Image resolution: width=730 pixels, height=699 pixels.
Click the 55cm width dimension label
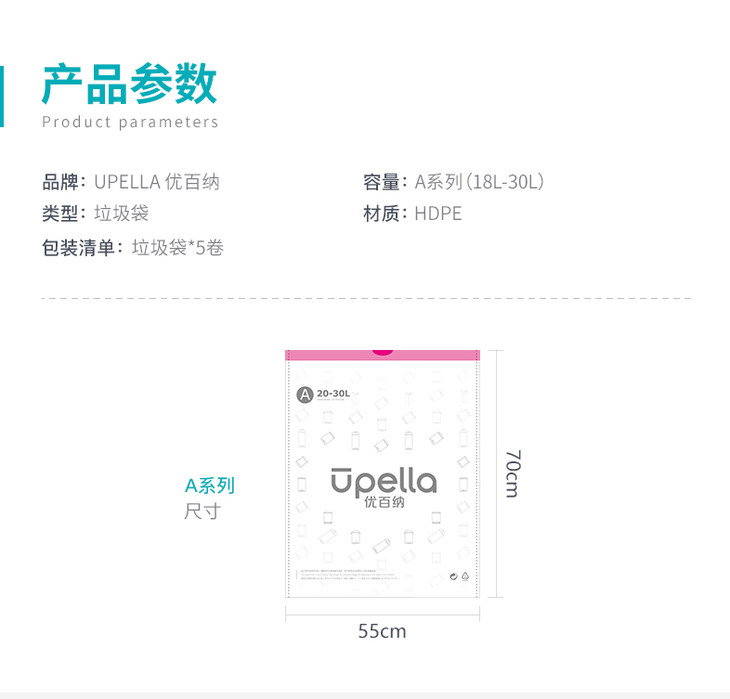[x=382, y=631]
